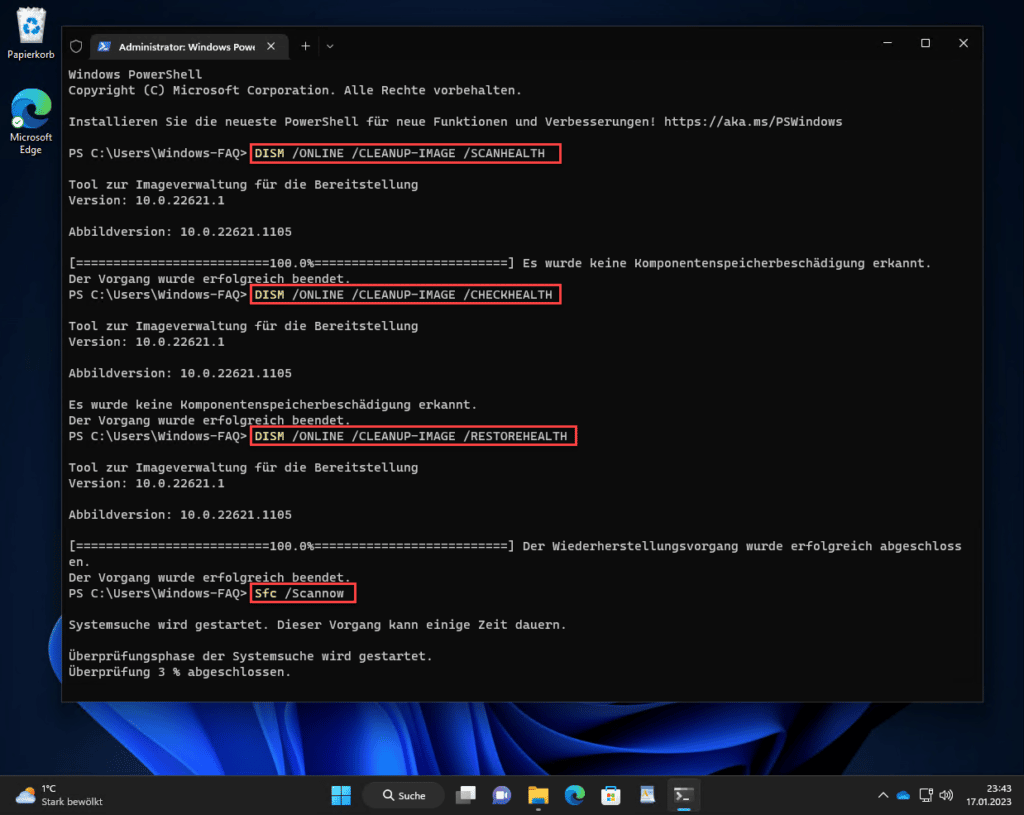
Task: Minimize the Terminal window
Action: pos(888,43)
